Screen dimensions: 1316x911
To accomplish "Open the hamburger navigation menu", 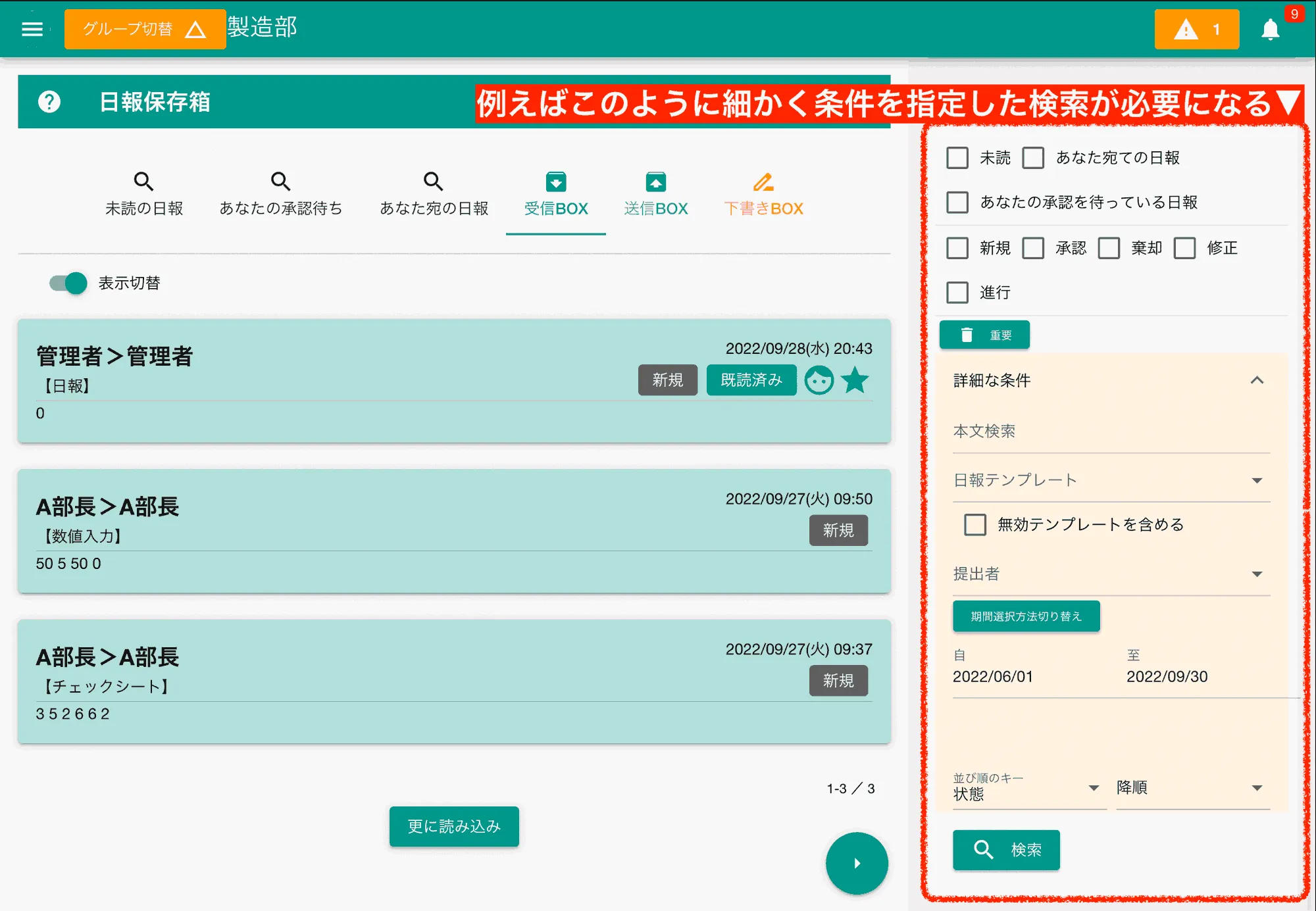I will pos(31,28).
